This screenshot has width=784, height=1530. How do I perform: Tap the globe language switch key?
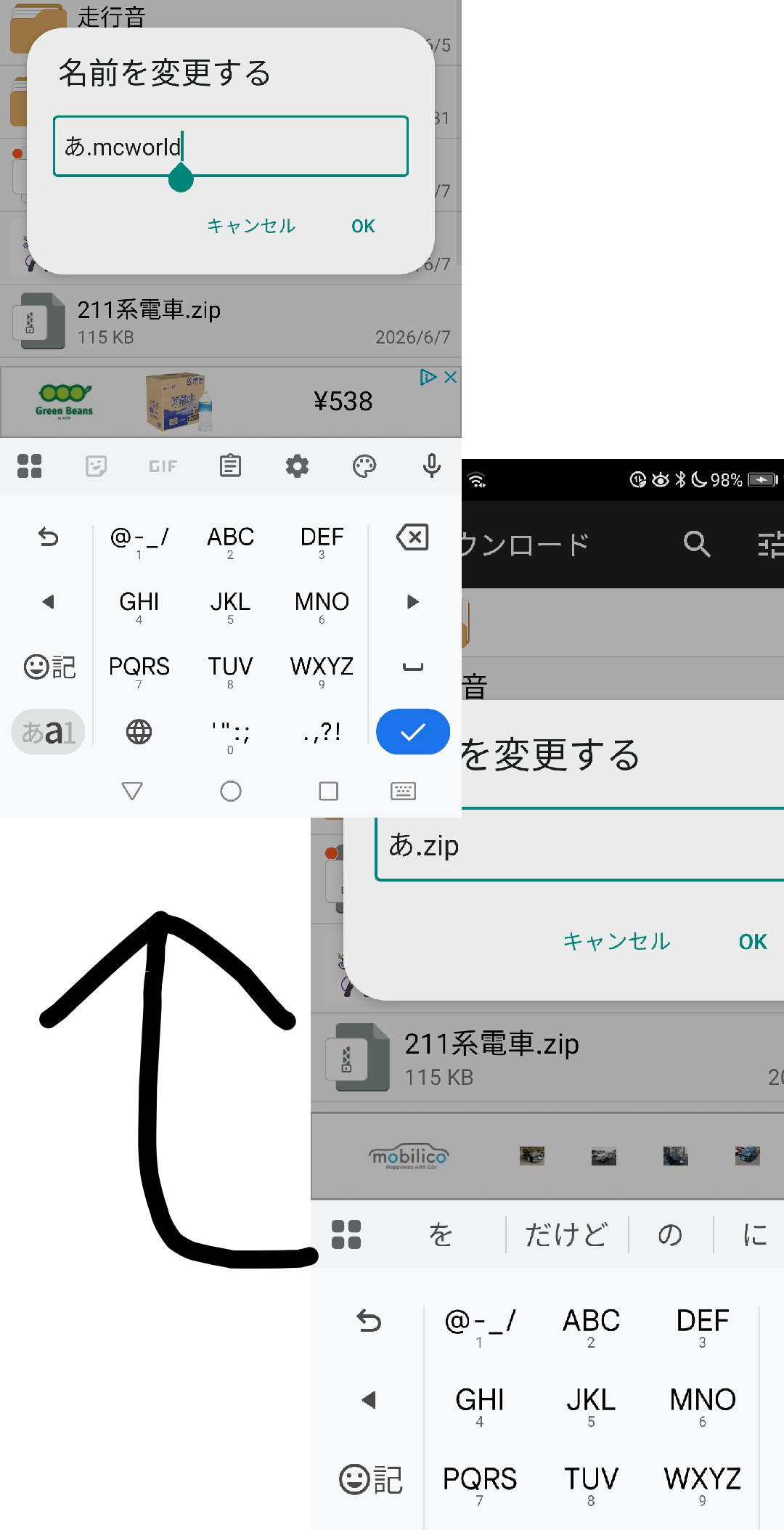(139, 732)
